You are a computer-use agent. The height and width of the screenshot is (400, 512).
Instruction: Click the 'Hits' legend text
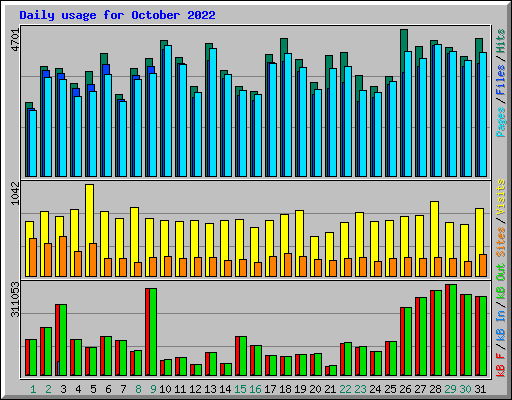(501, 41)
